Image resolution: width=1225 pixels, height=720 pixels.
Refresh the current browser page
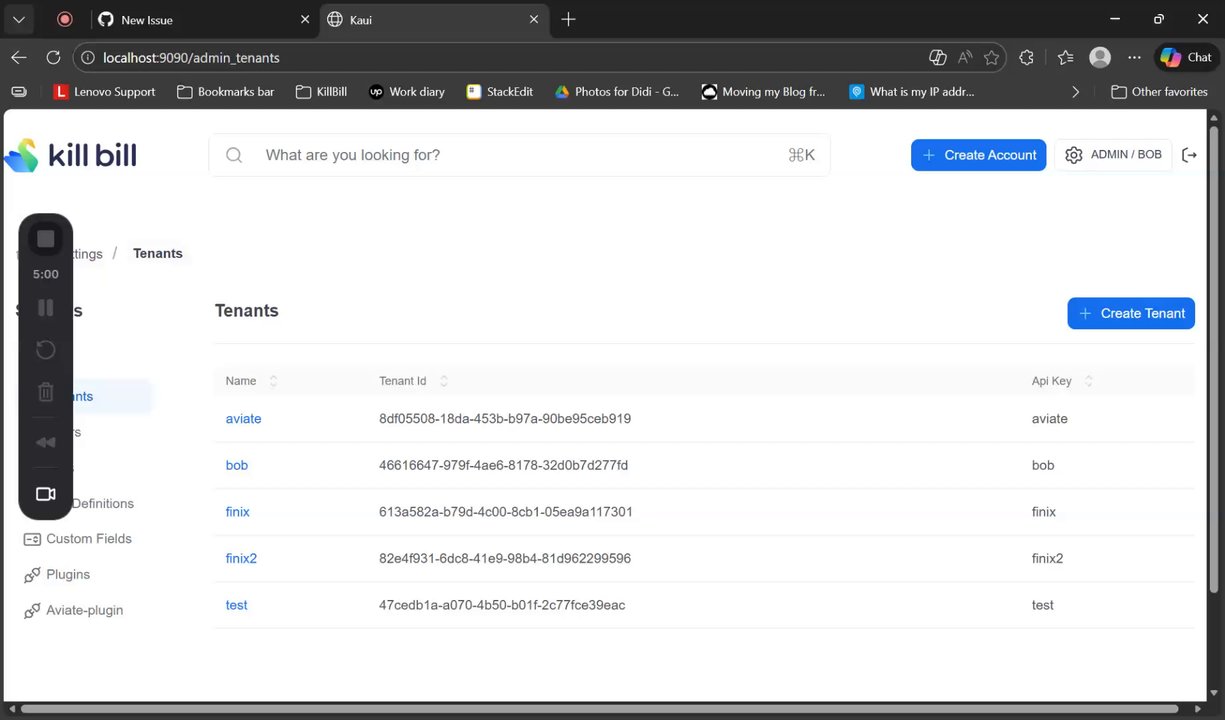tap(53, 58)
